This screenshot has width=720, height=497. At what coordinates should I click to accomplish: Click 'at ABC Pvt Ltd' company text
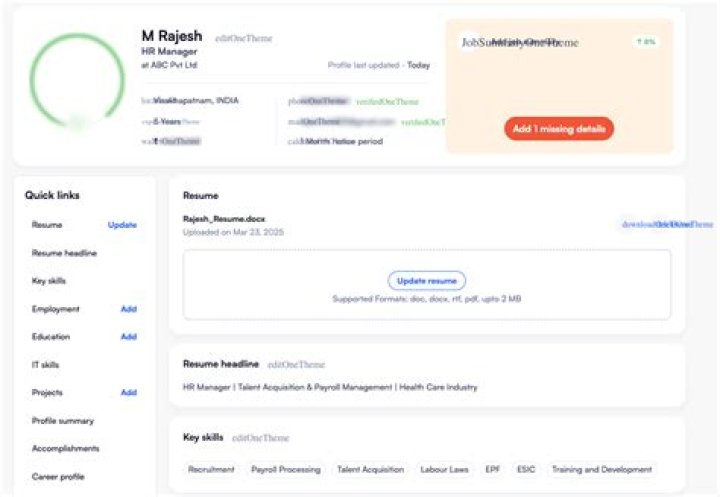point(169,65)
